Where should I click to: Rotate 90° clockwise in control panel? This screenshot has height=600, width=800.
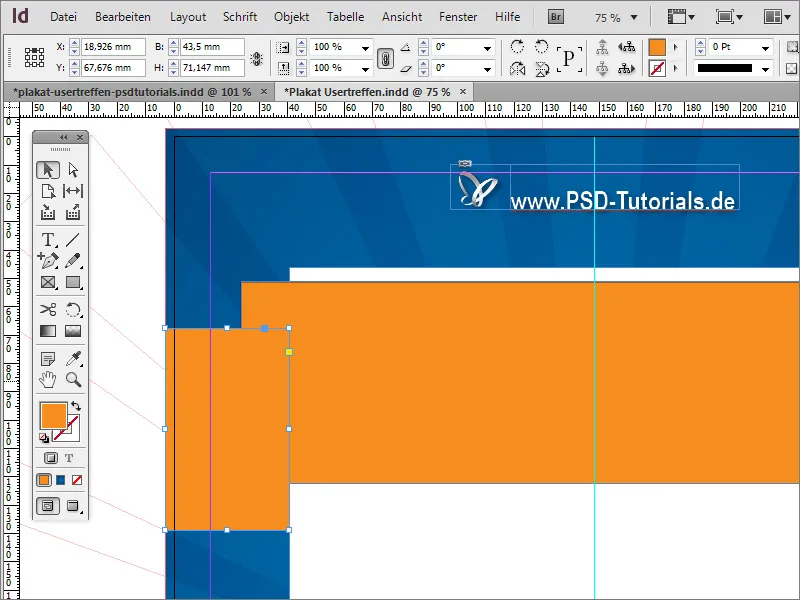517,46
